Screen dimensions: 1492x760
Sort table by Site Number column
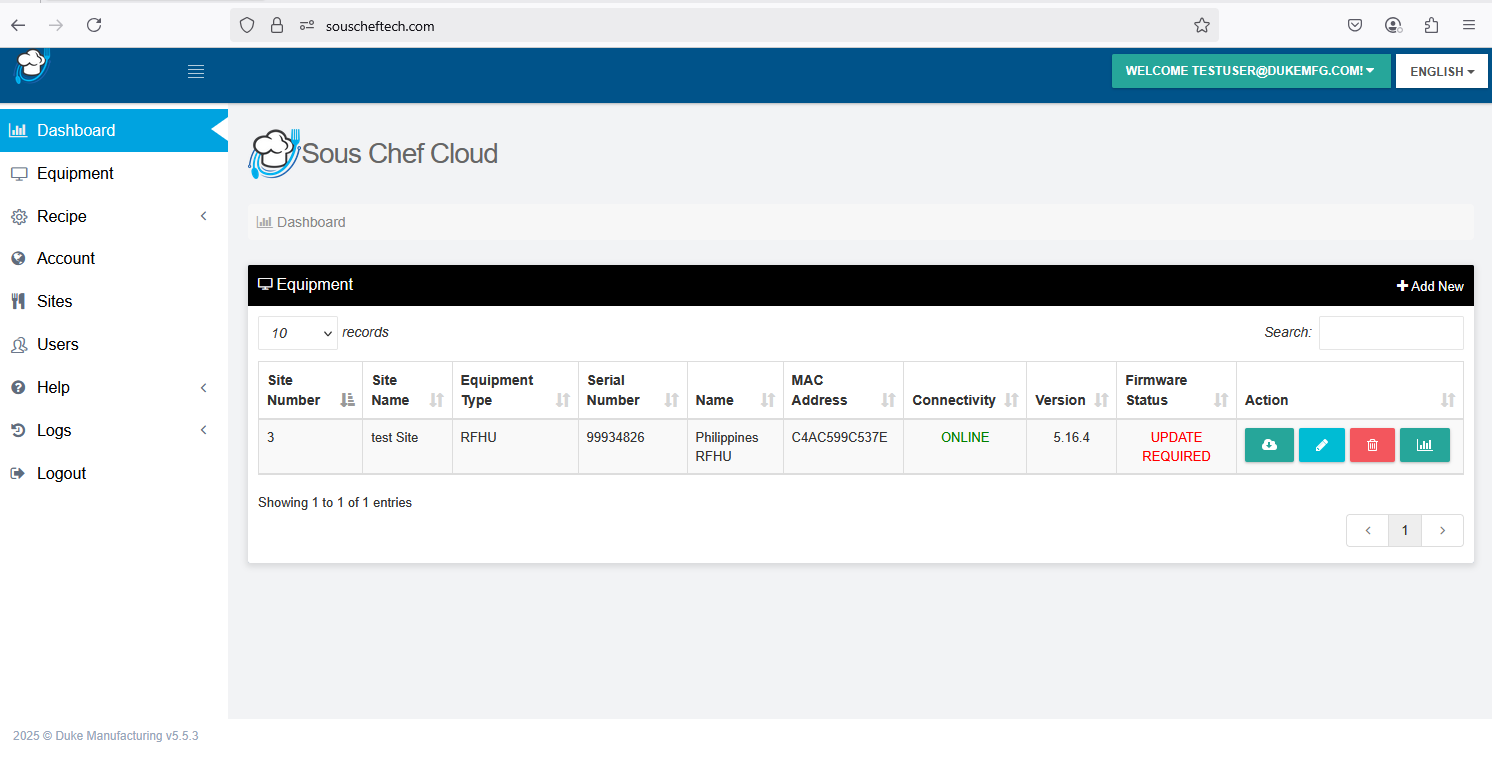(310, 390)
